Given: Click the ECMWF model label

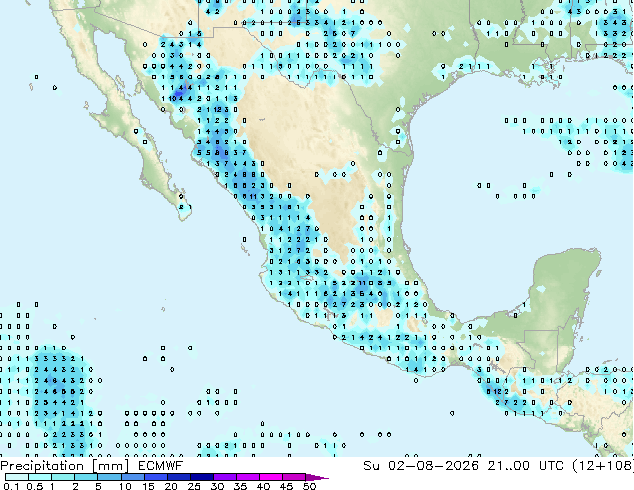Looking at the screenshot, I should click(161, 466).
